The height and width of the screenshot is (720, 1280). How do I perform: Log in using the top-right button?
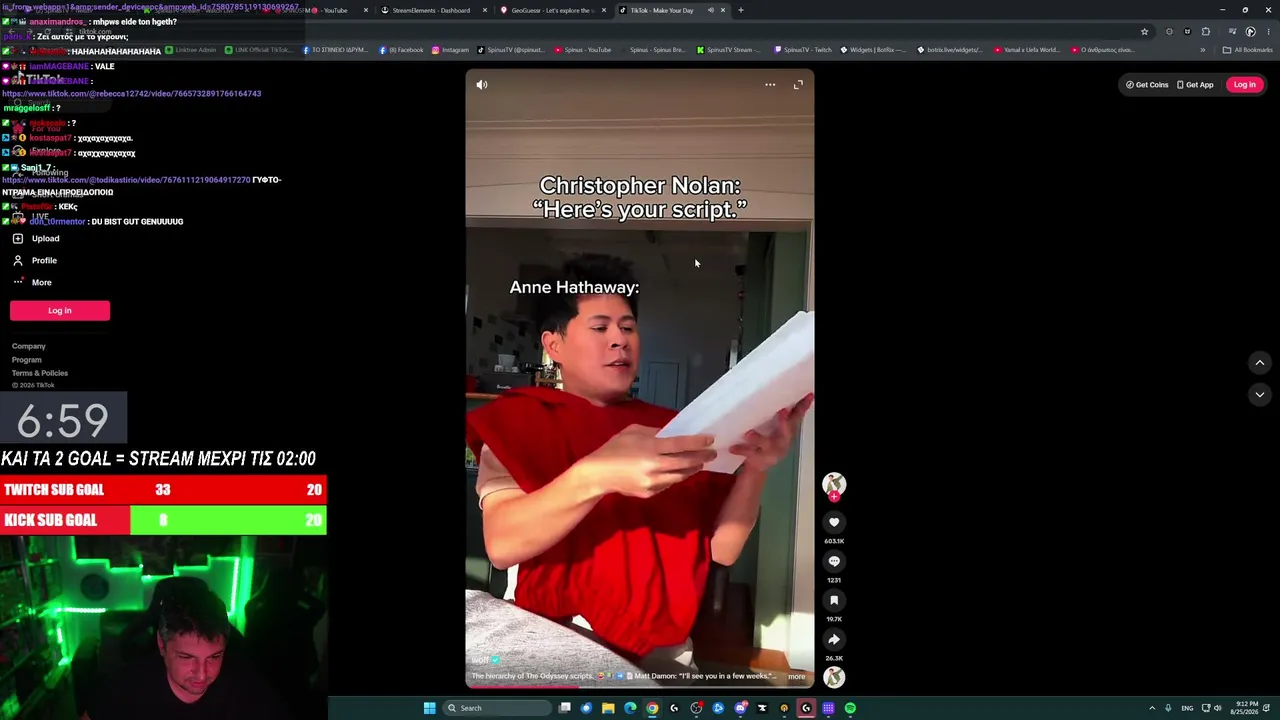coord(1245,85)
